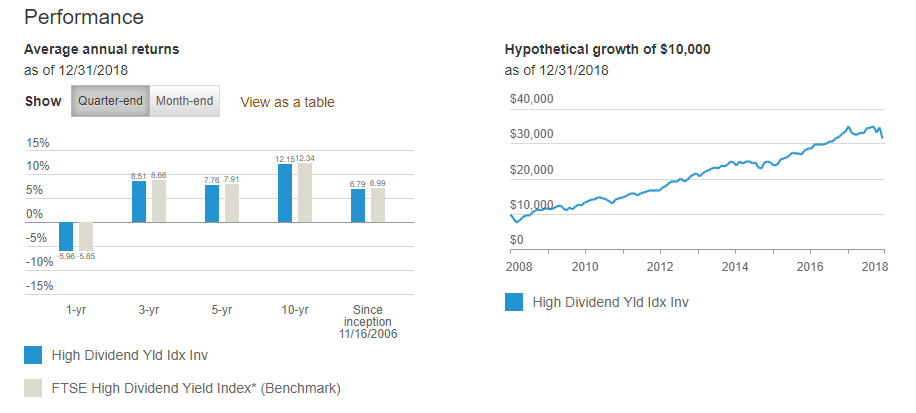Click beige FTSE benchmark legend swatch
This screenshot has height=413, width=916.
[33, 388]
